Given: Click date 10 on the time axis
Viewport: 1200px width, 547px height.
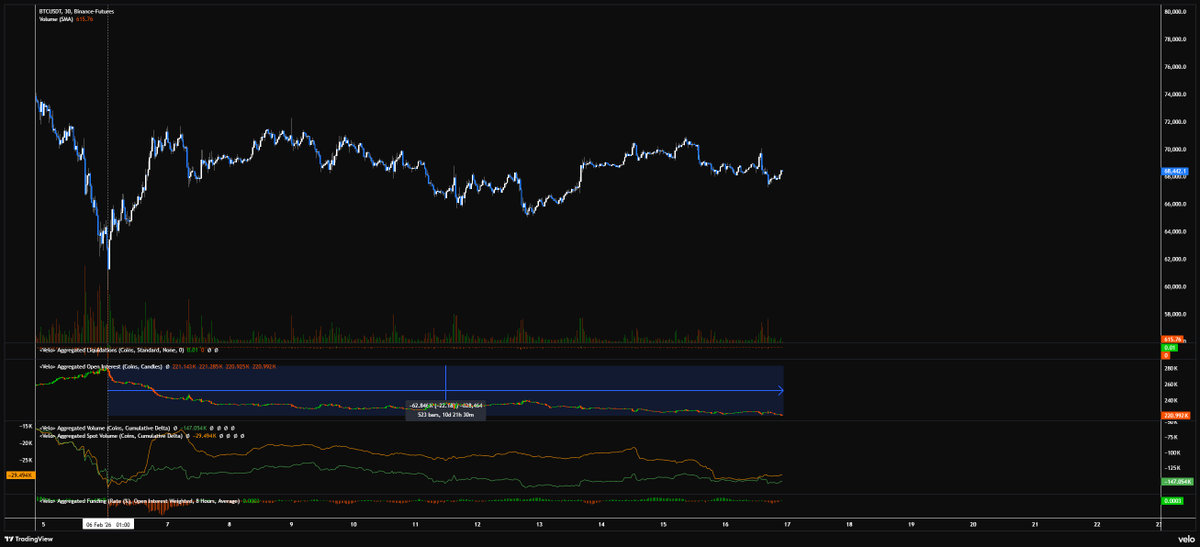Looking at the screenshot, I should click(x=353, y=523).
